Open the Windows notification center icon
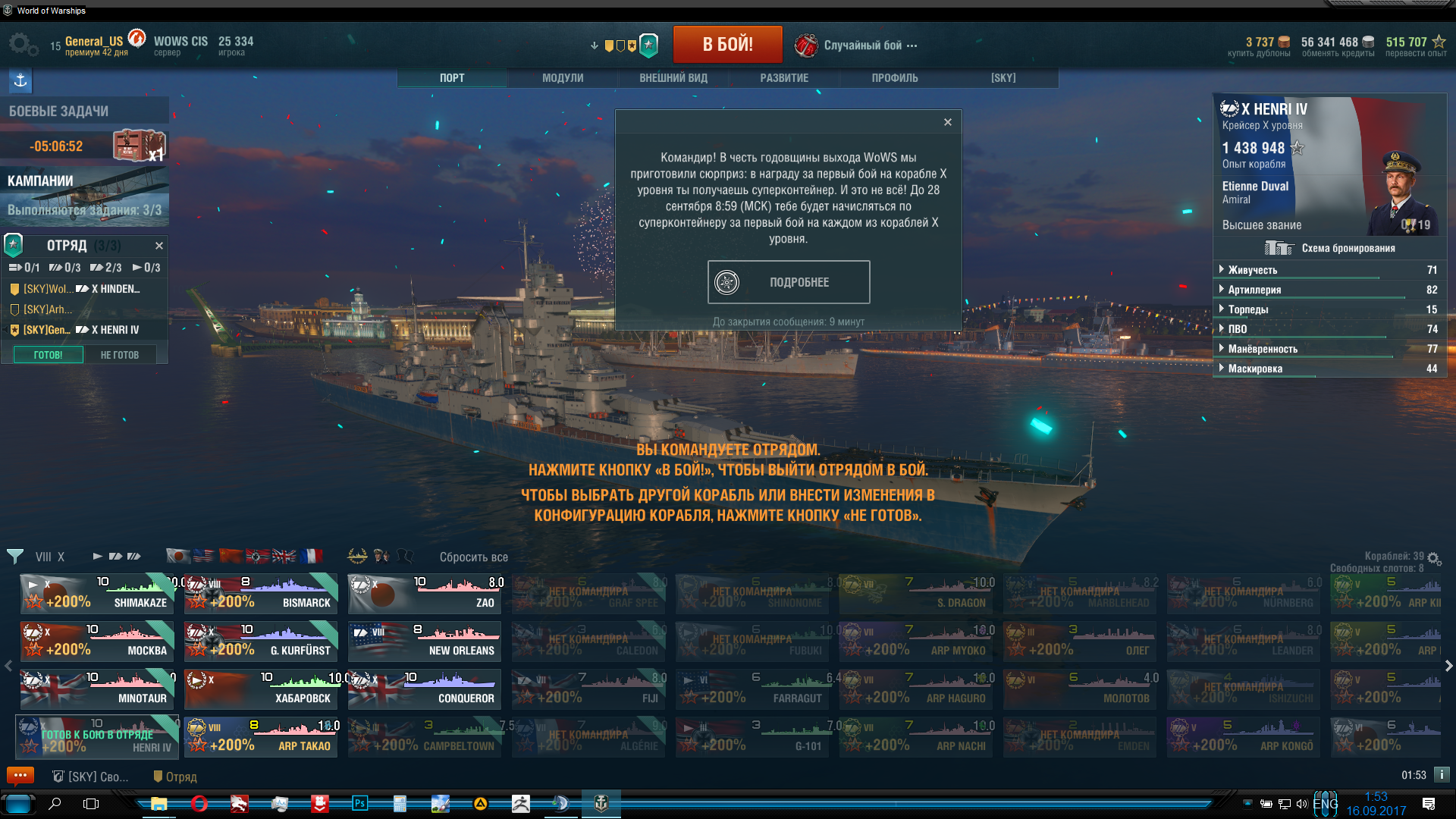The image size is (1456, 819). point(1429,804)
